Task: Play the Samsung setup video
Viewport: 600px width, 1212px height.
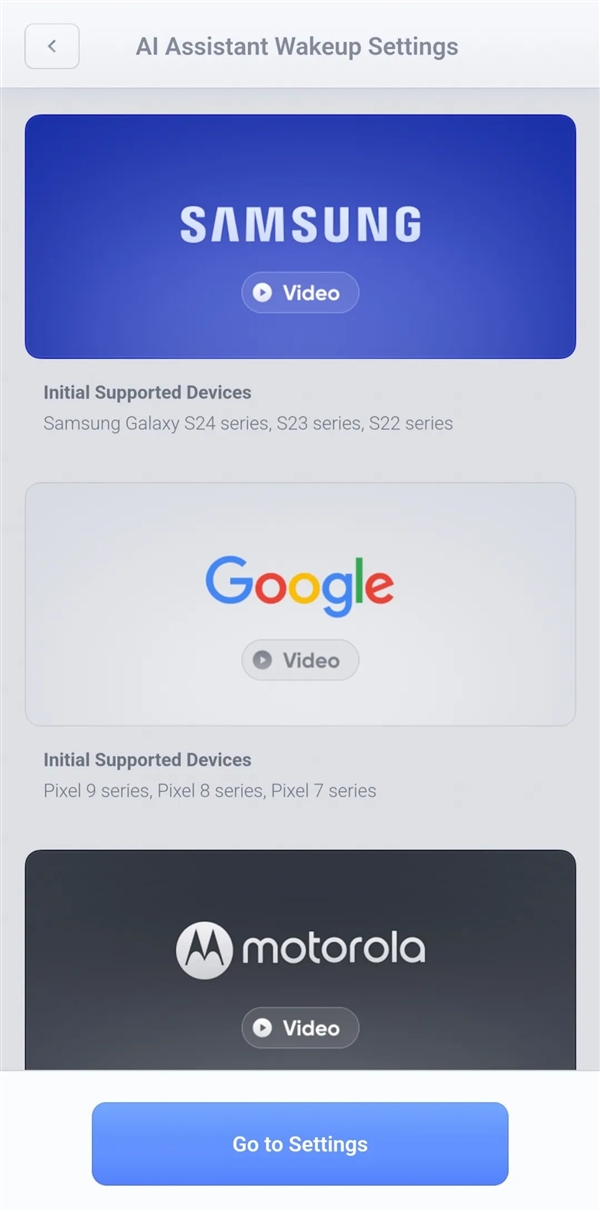Action: [x=300, y=293]
